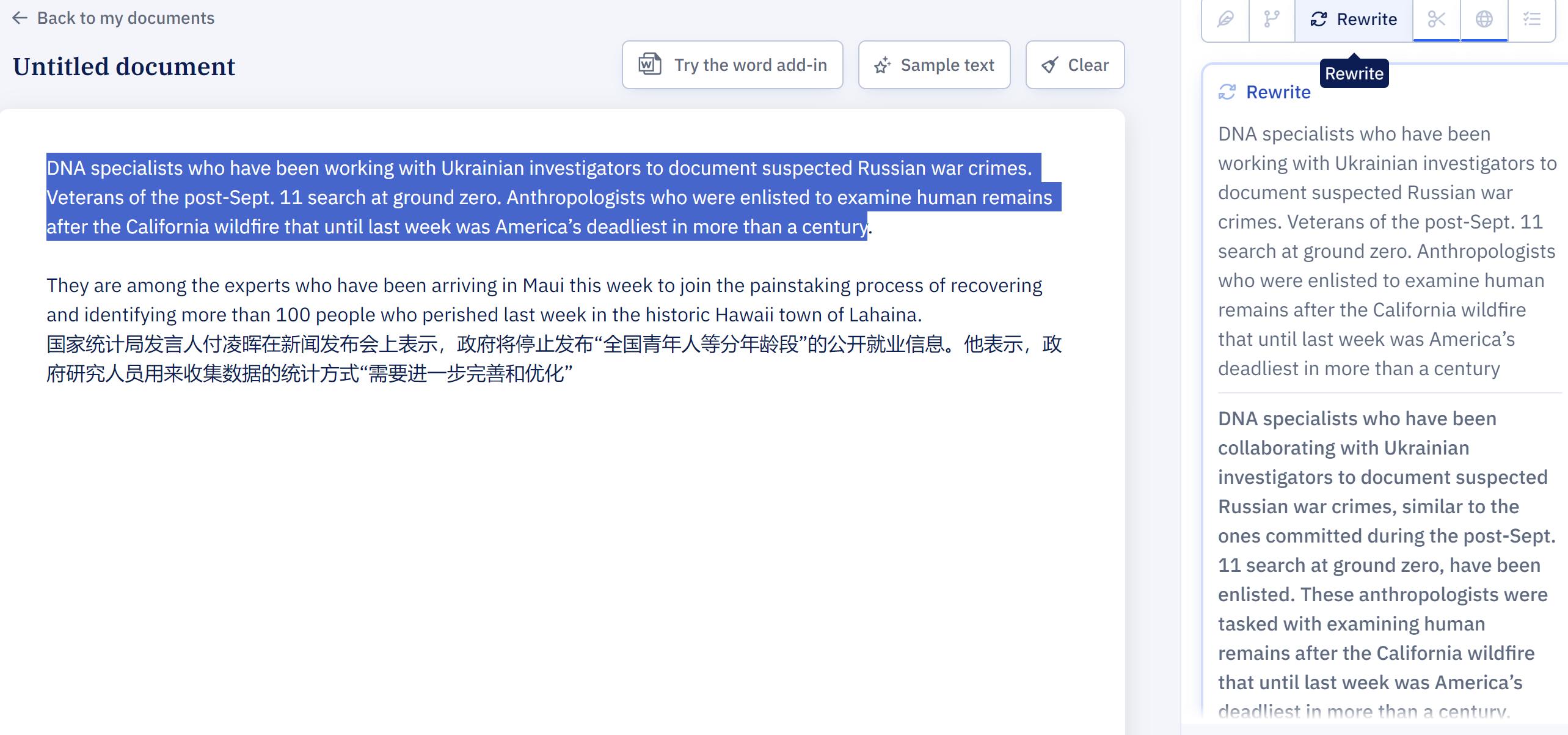Image resolution: width=1568 pixels, height=735 pixels.
Task: Click the Clear button
Action: [1075, 64]
